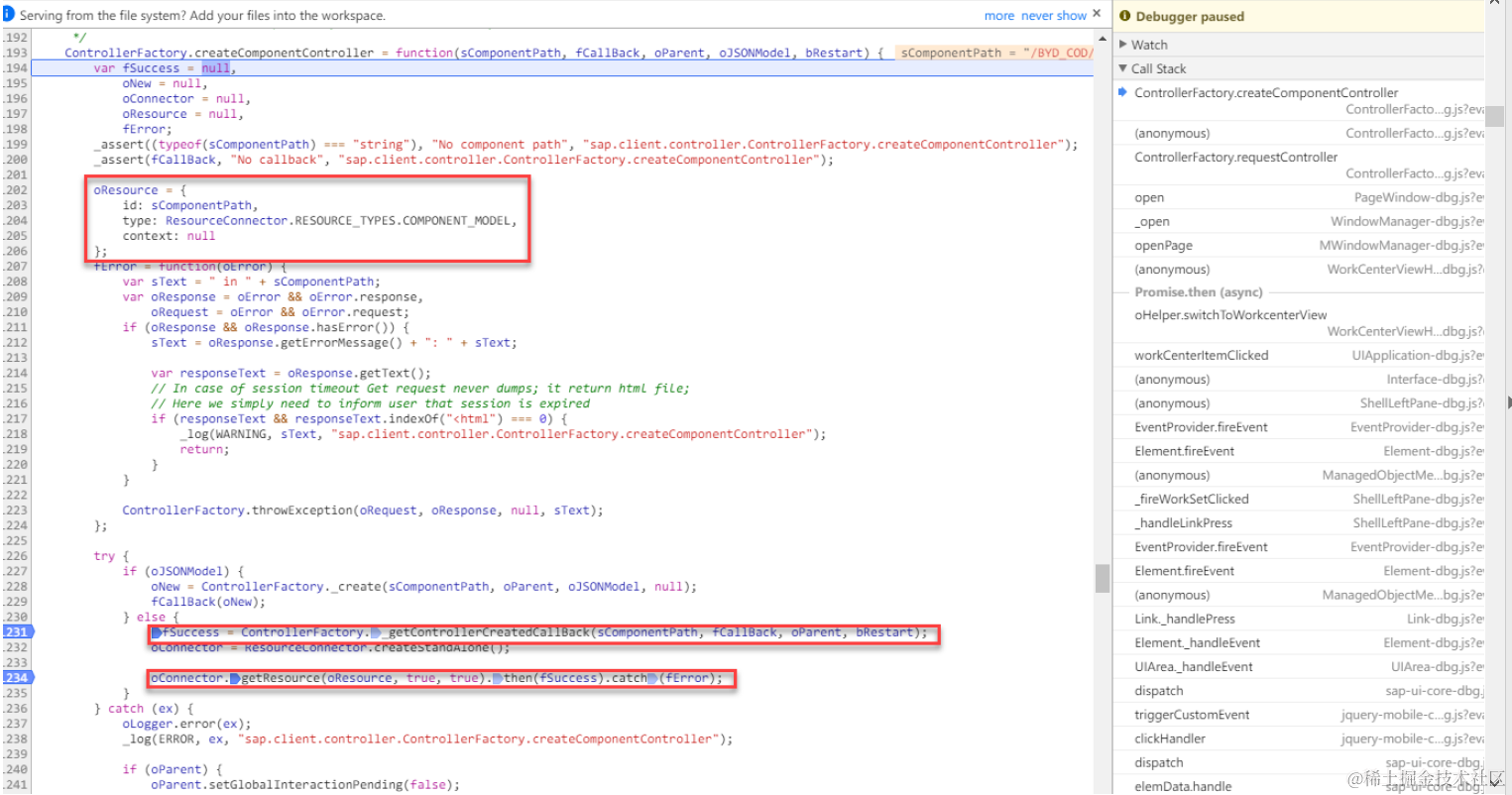Toggle the breakpoint on line 231
The width and height of the screenshot is (1512, 795).
17,631
